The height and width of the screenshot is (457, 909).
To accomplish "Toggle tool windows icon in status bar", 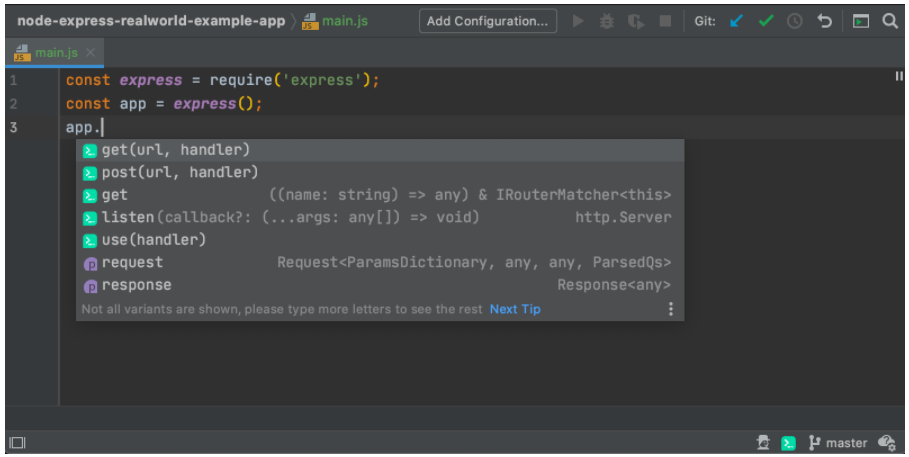I will coord(17,442).
